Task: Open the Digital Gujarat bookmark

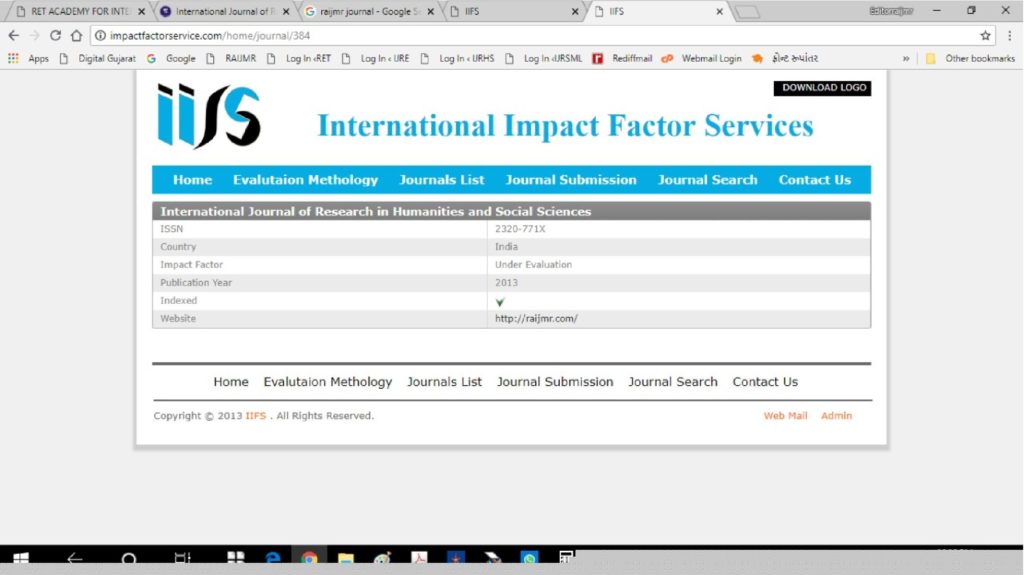Action: 97,58
